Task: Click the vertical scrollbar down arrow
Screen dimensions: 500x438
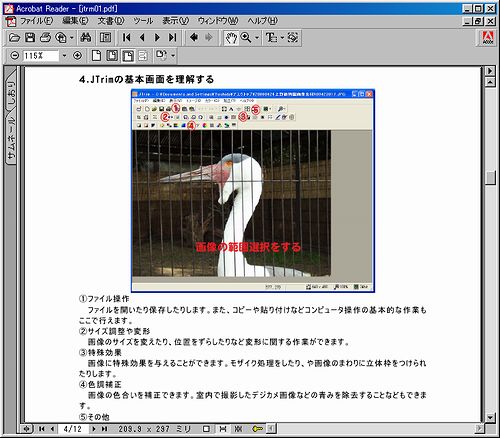Action: point(490,417)
